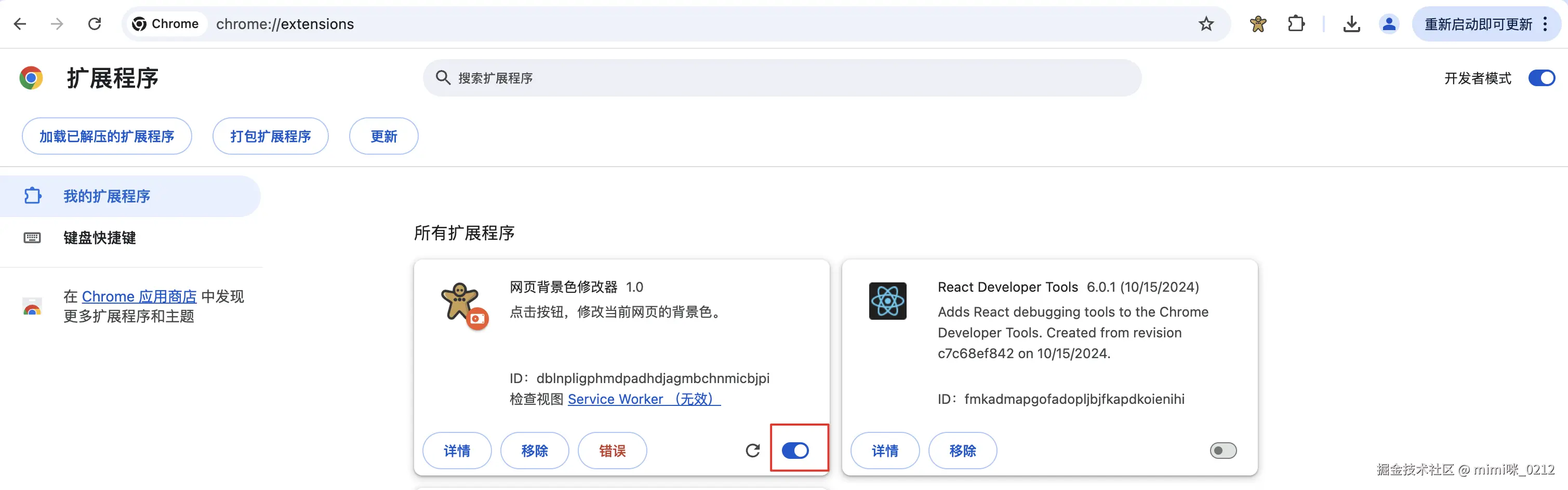
Task: Go back with the browser back arrow
Action: tap(20, 24)
